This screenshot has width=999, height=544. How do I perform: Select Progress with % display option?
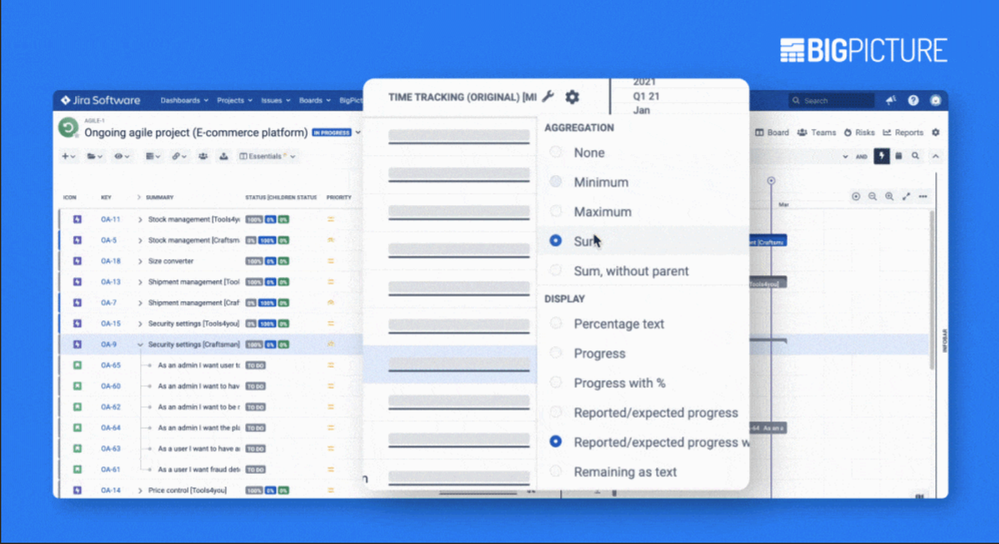click(x=556, y=383)
